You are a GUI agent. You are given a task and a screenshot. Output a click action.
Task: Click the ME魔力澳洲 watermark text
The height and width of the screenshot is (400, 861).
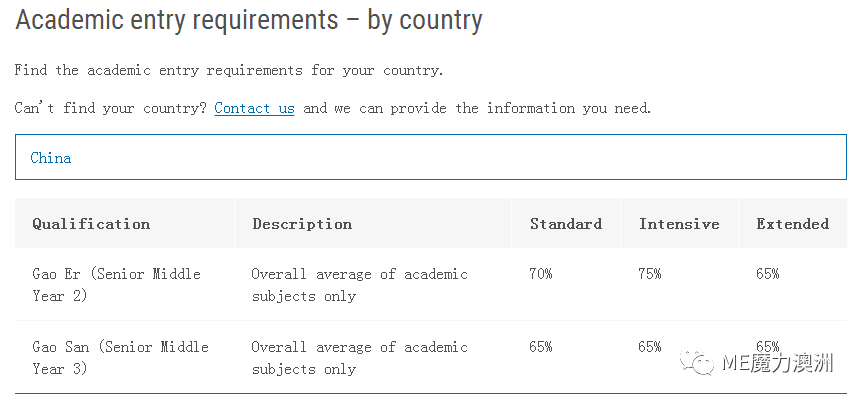[x=777, y=363]
